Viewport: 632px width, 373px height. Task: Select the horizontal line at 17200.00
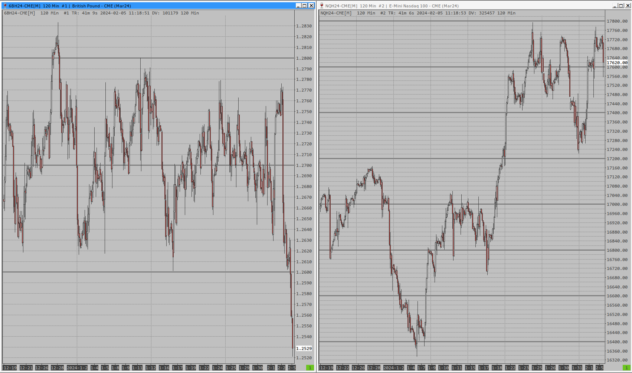[x=462, y=158]
